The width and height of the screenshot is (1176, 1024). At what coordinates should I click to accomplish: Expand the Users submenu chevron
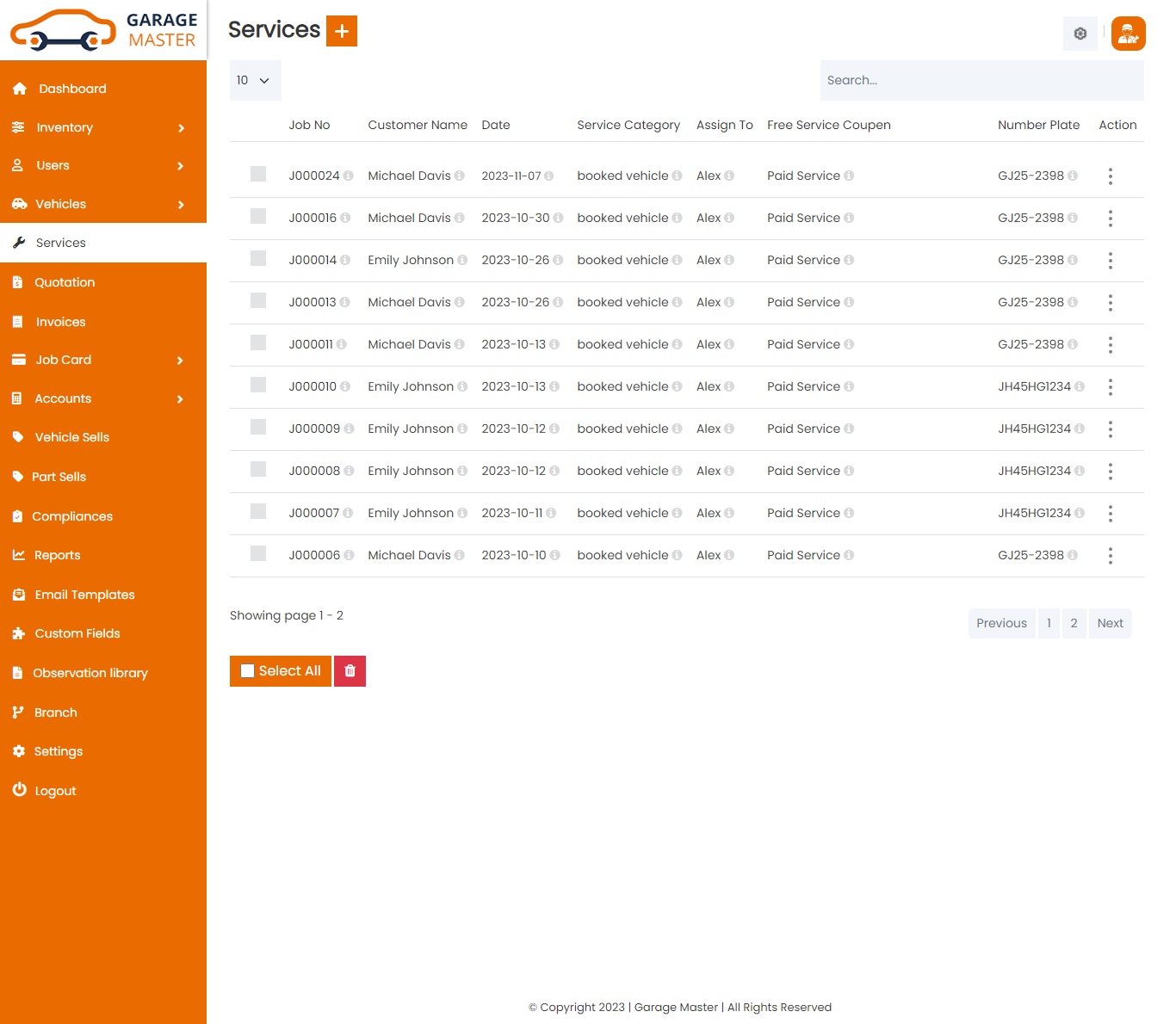point(181,166)
